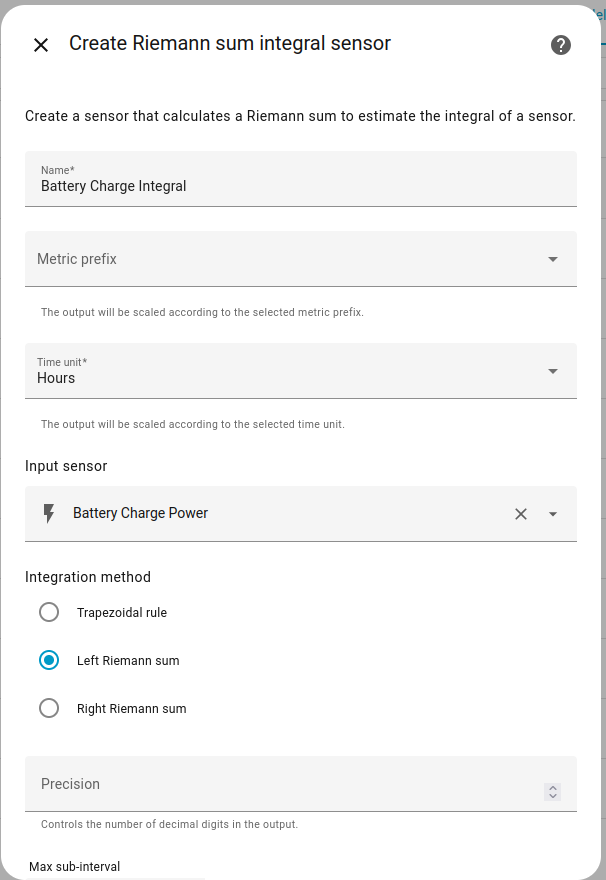Click the Battery Charge Power sensor name

(x=140, y=513)
